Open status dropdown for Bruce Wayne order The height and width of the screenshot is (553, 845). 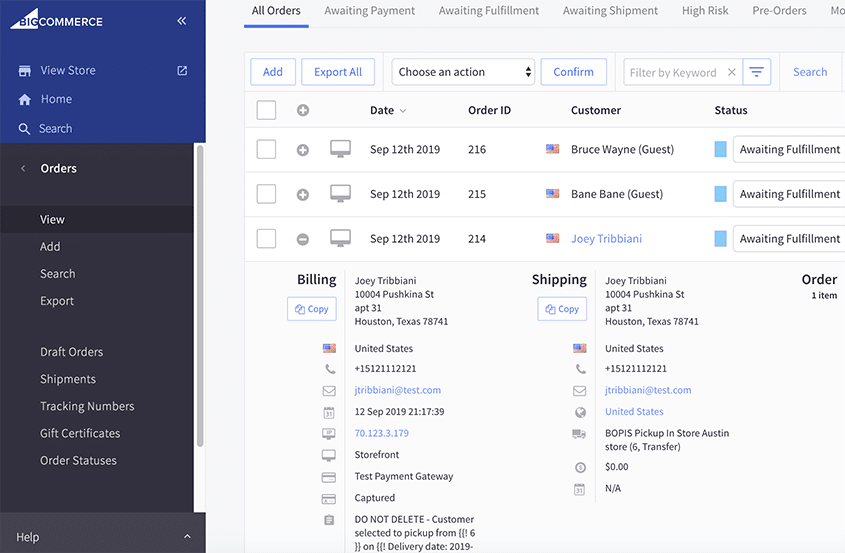(x=789, y=149)
